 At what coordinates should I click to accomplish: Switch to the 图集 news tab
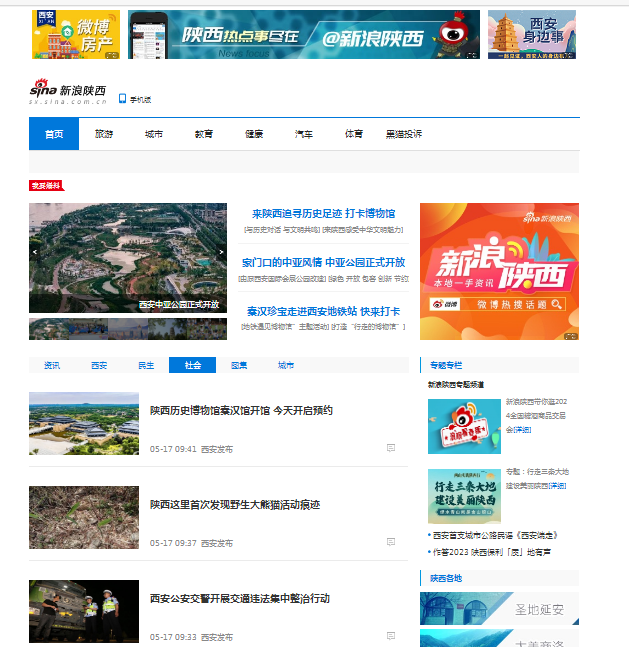tap(239, 365)
